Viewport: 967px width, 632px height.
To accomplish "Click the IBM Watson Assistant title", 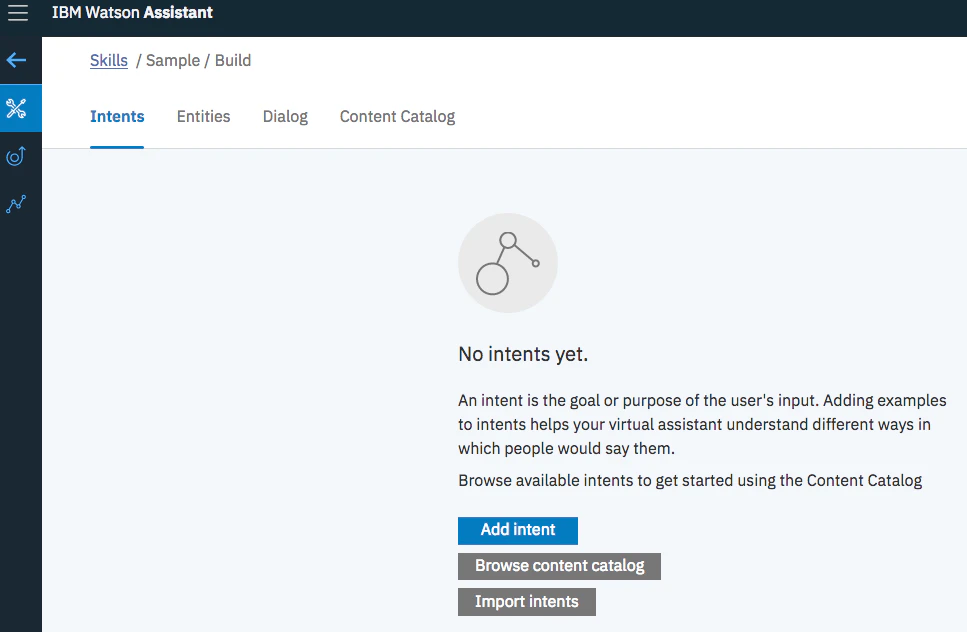I will pos(133,12).
